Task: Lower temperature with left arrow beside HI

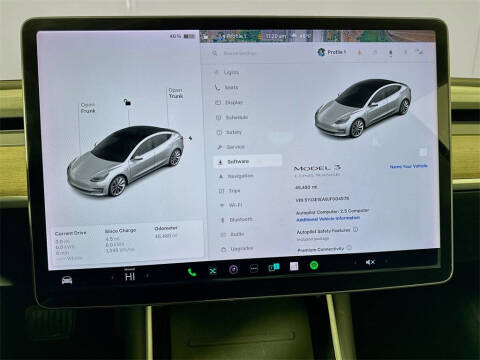Action: pos(113,277)
